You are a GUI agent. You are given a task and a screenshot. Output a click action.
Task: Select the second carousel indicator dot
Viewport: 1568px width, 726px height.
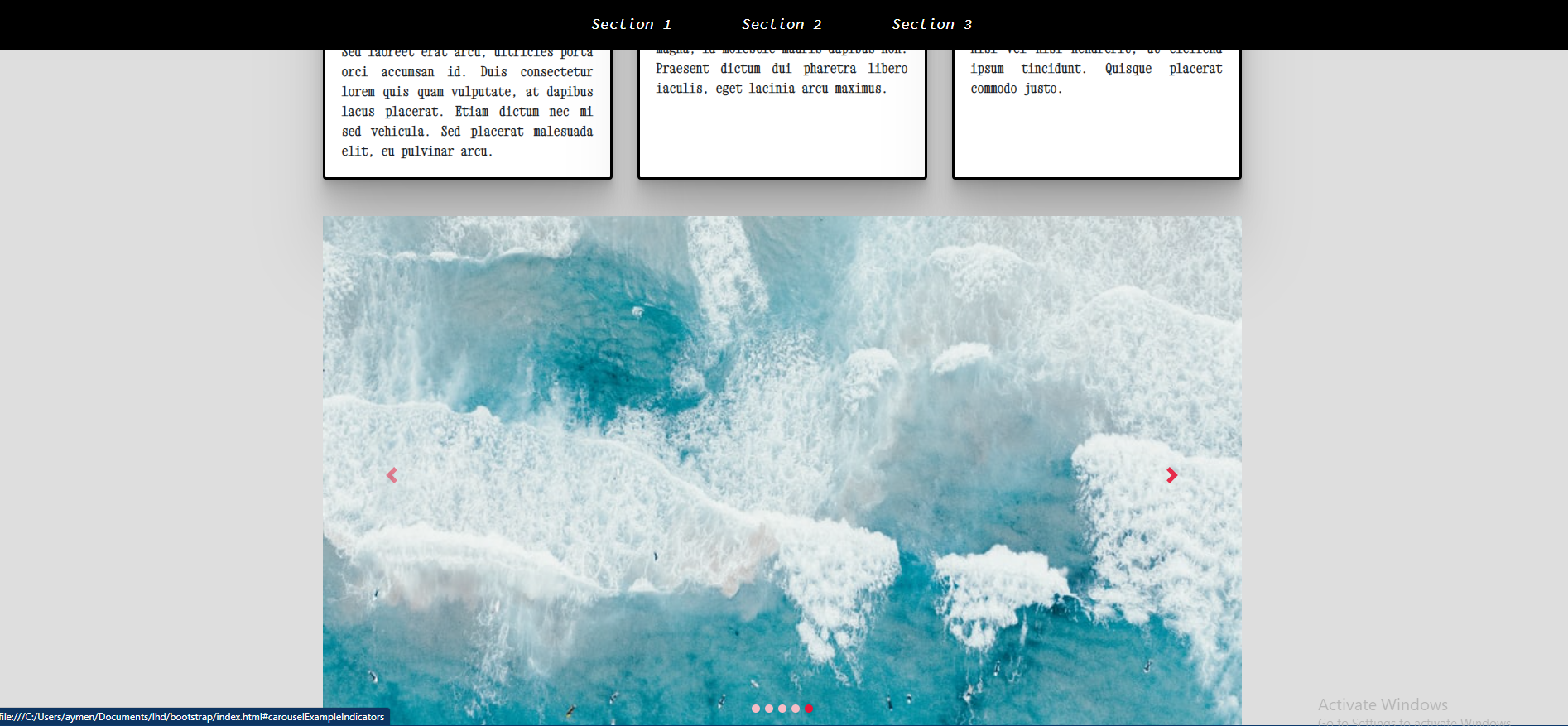(769, 709)
